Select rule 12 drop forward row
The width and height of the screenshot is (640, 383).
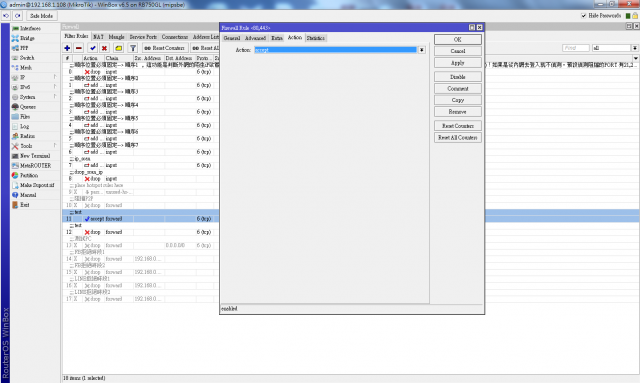pyautogui.click(x=141, y=232)
